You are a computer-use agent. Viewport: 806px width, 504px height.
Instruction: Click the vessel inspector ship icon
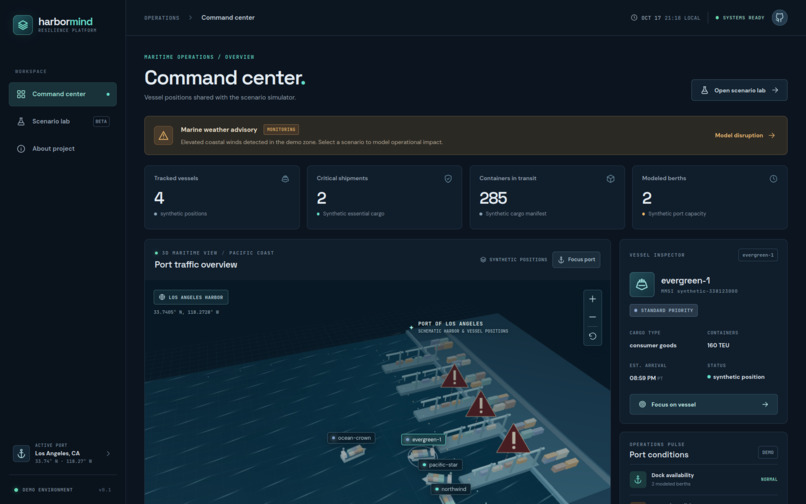click(642, 284)
